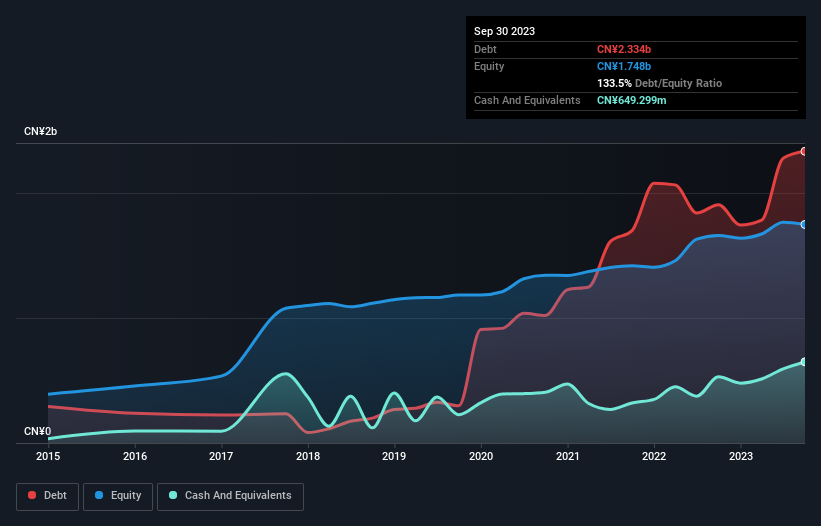This screenshot has height=526, width=821.
Task: Click the 2023 label on the x-axis
Action: tap(741, 457)
